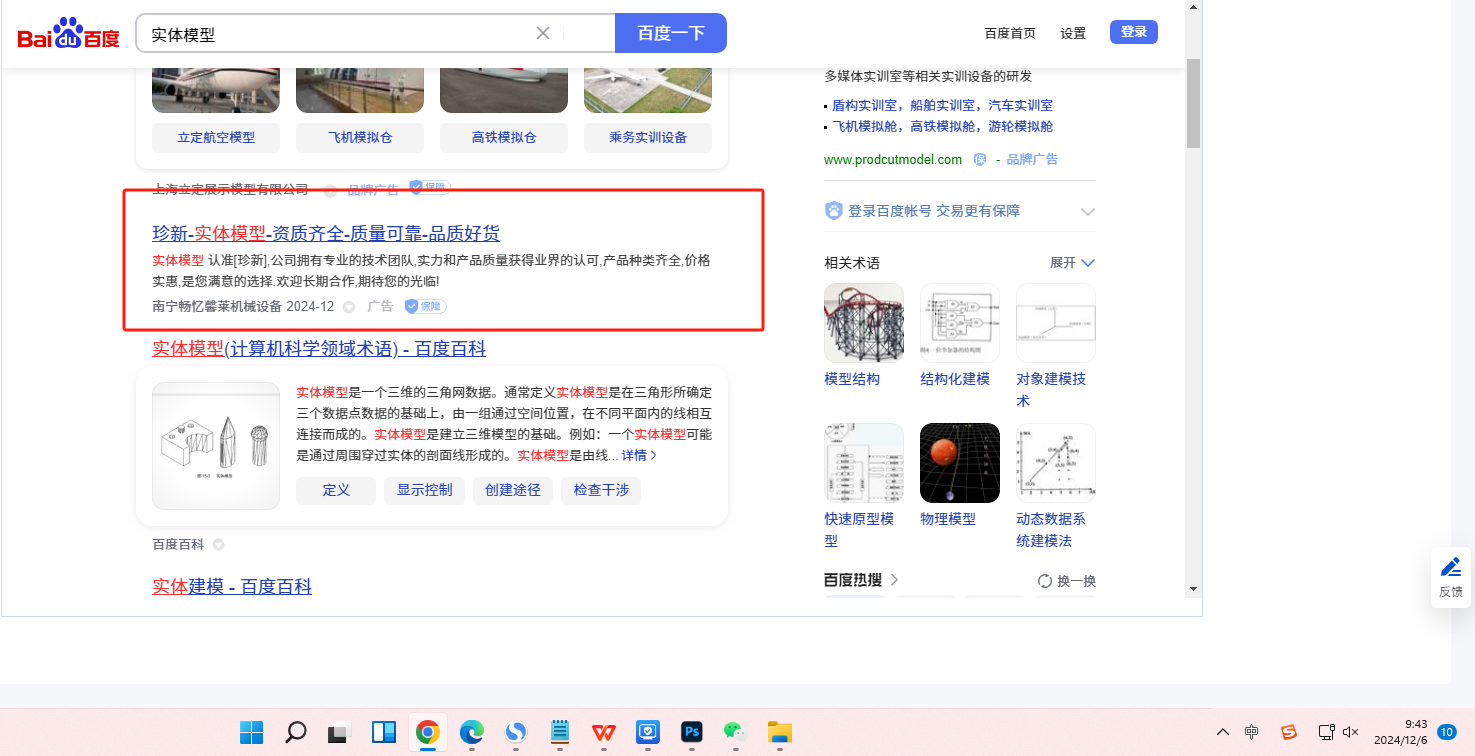
Task: Toggle the Chinese input mode indicator
Action: [x=1252, y=732]
